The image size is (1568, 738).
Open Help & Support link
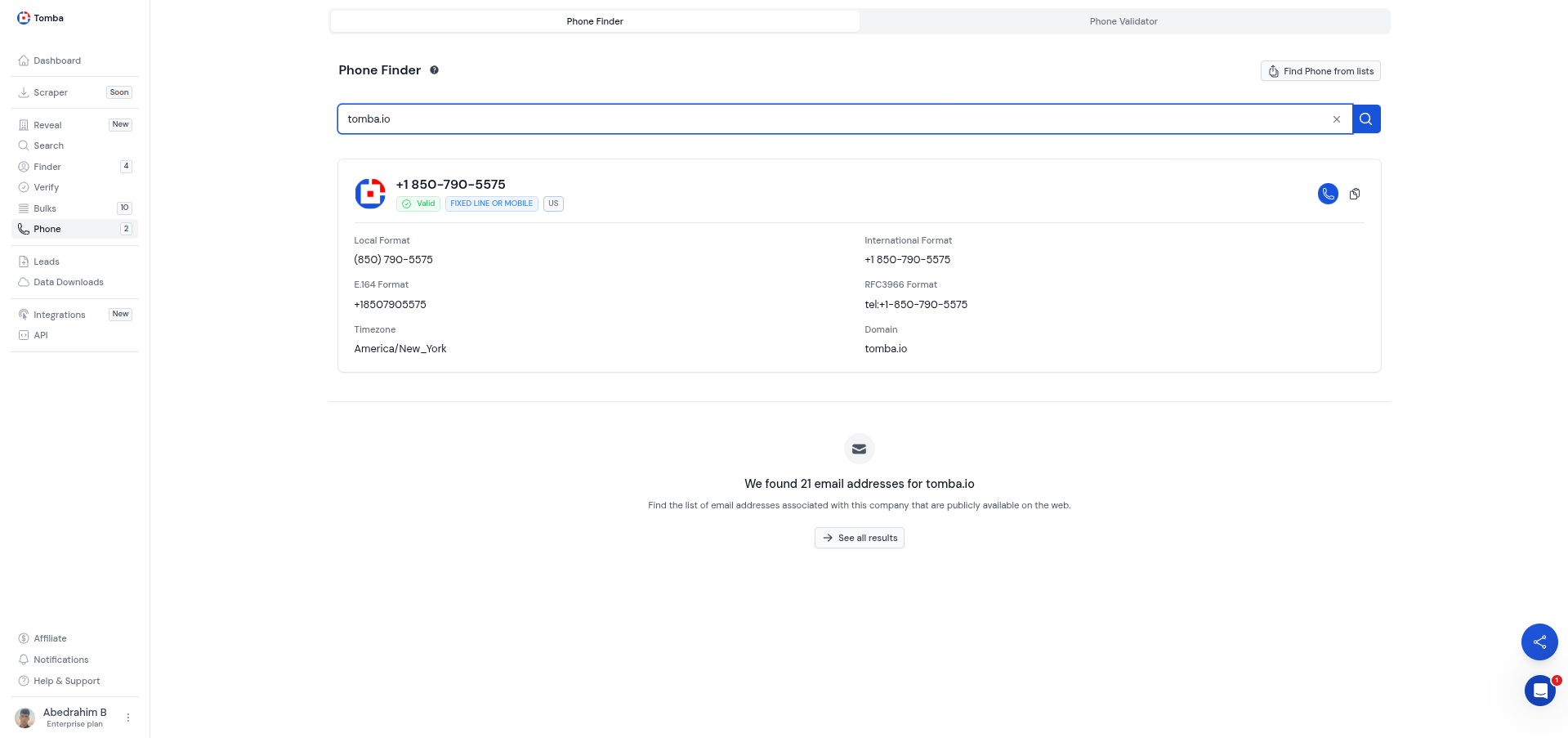66,681
